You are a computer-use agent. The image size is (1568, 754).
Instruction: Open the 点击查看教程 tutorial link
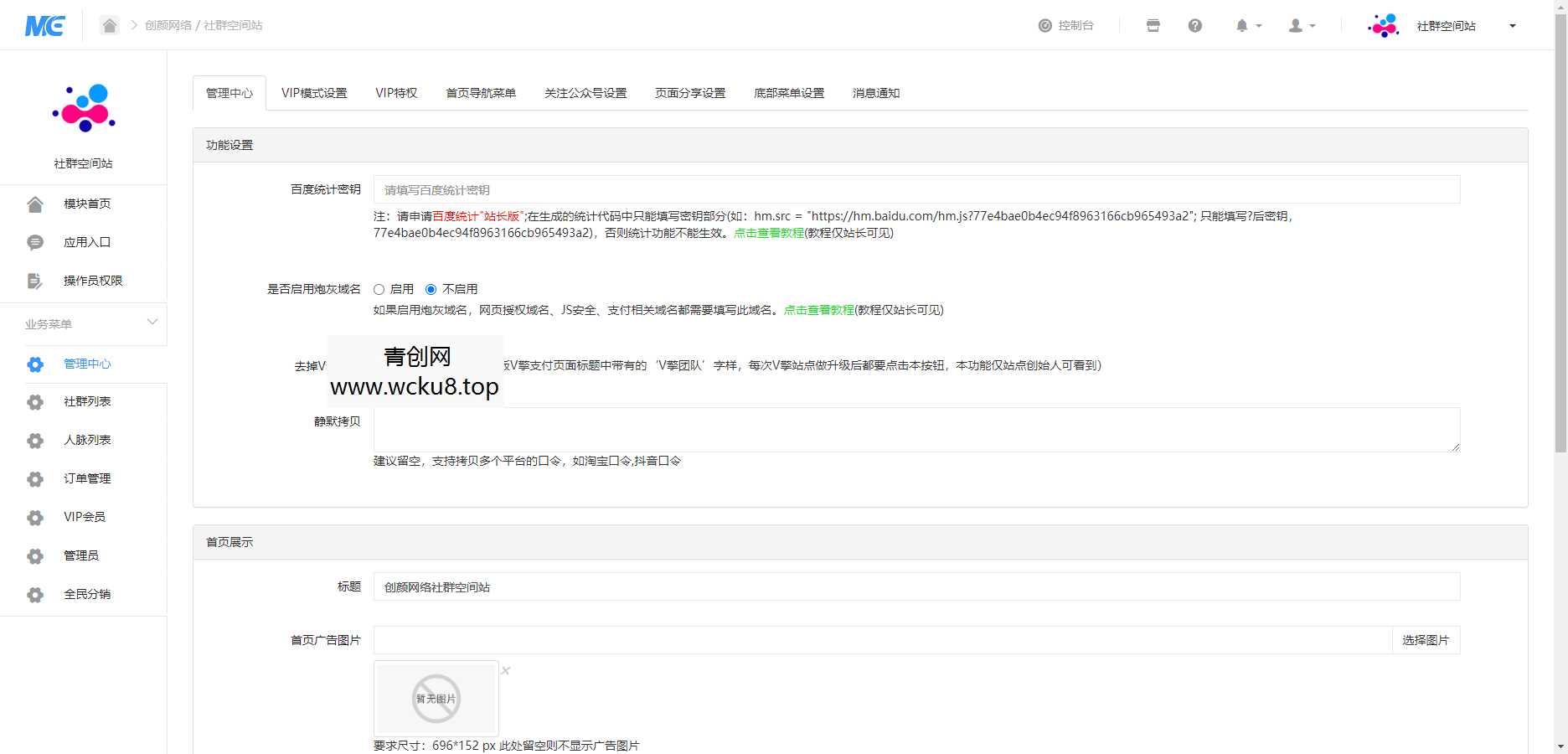coord(769,234)
